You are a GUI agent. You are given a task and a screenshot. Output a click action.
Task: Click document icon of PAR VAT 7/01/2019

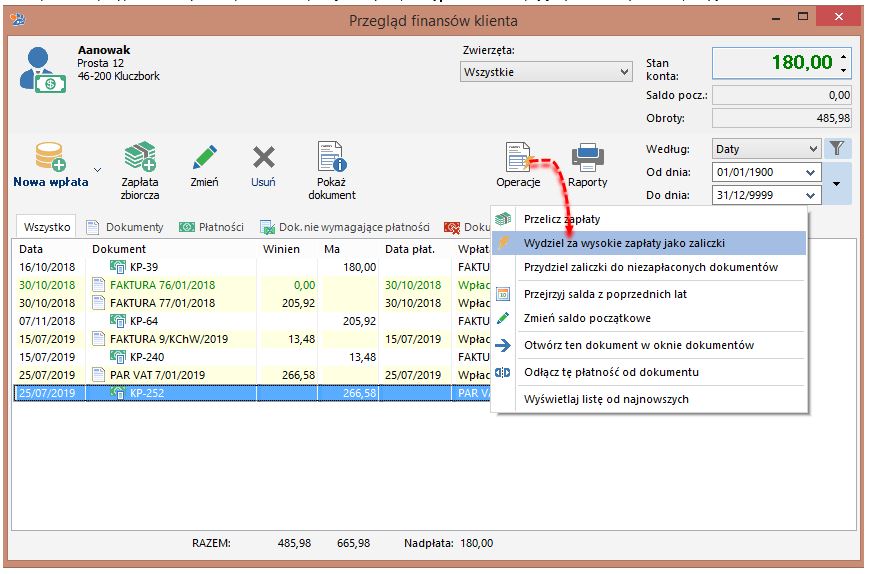point(98,374)
